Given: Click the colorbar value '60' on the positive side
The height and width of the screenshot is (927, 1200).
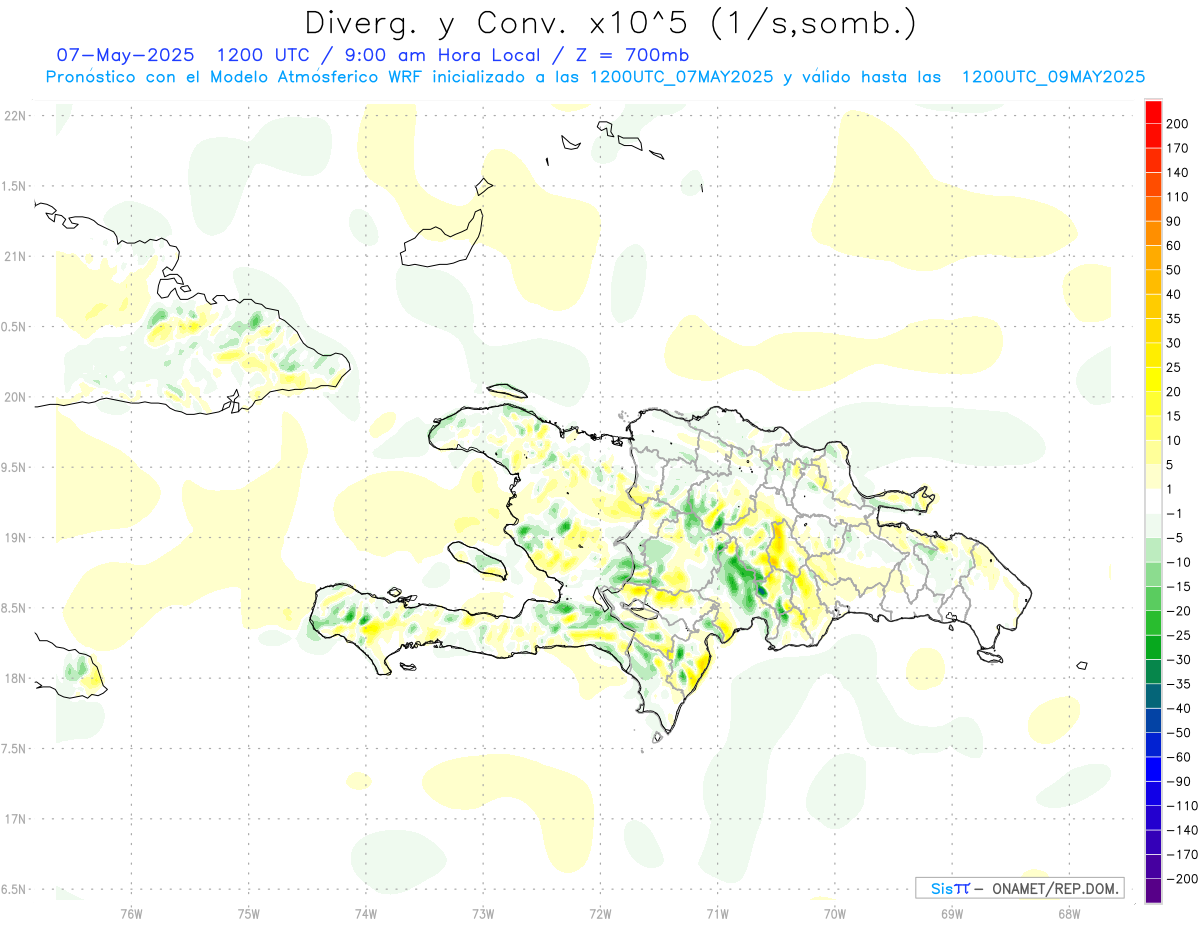Looking at the screenshot, I should click(1174, 245).
